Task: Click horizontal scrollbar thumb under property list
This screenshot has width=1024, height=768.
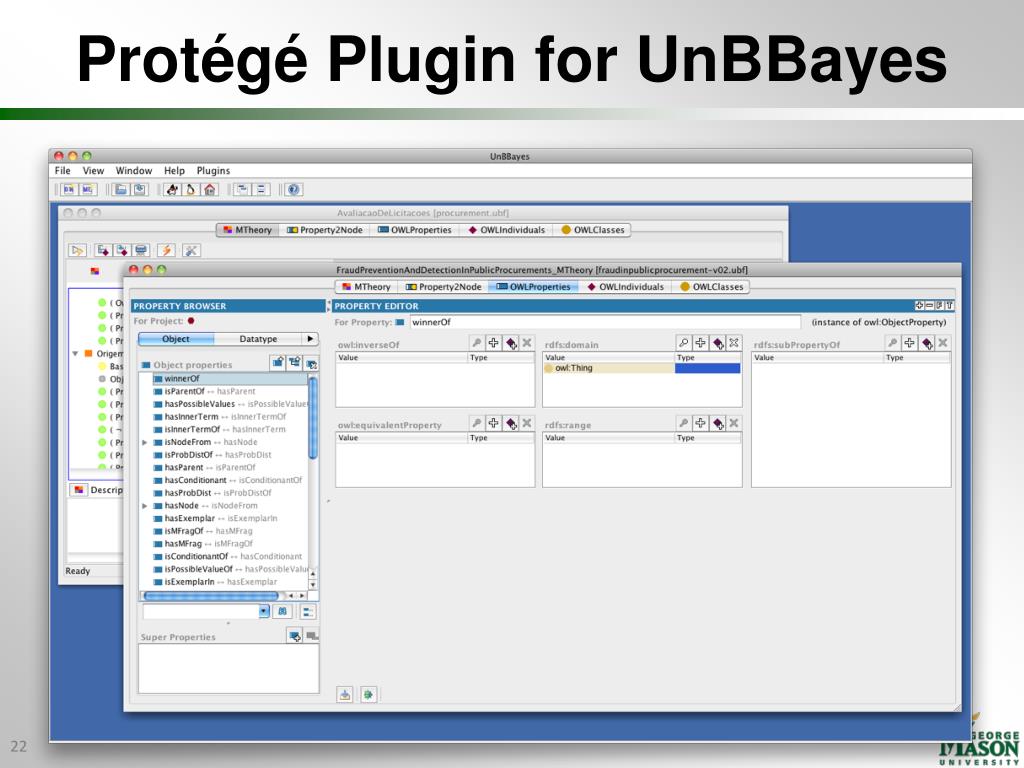Action: [x=211, y=596]
